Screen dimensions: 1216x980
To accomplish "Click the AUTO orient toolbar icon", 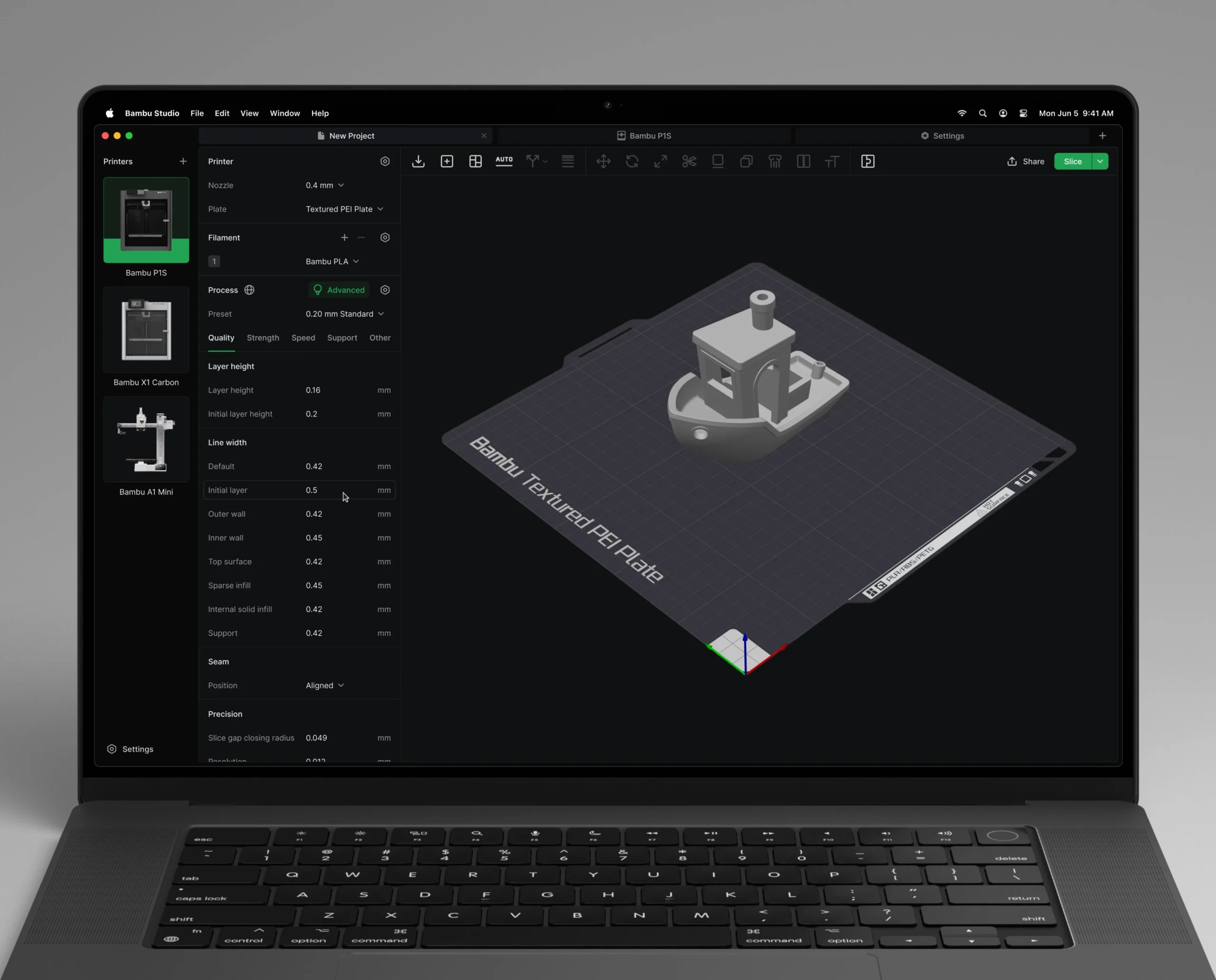I will [504, 161].
